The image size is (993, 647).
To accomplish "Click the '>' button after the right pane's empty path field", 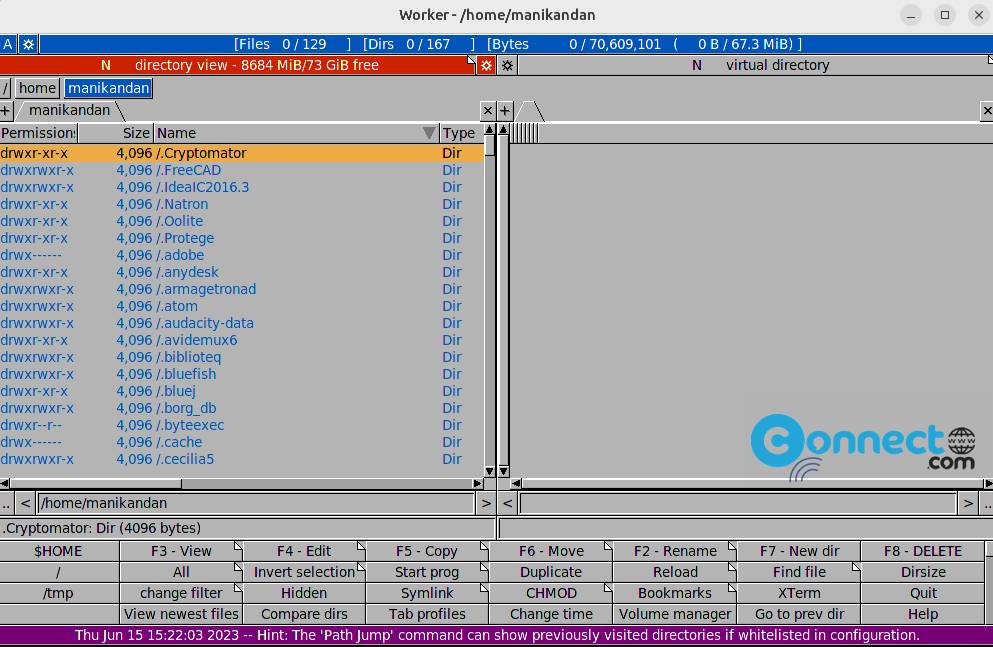I will point(968,503).
